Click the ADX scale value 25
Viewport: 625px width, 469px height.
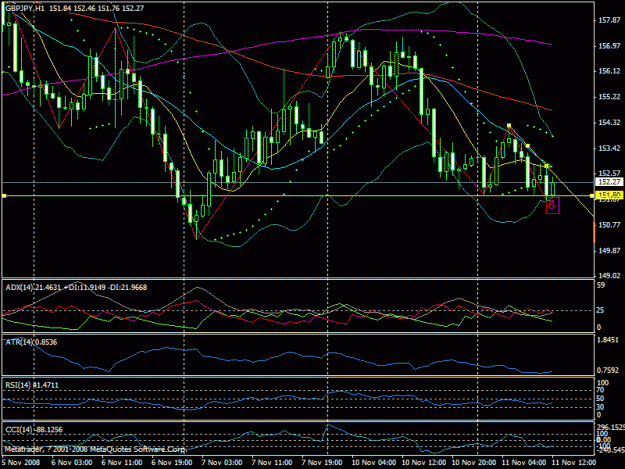pyautogui.click(x=601, y=310)
